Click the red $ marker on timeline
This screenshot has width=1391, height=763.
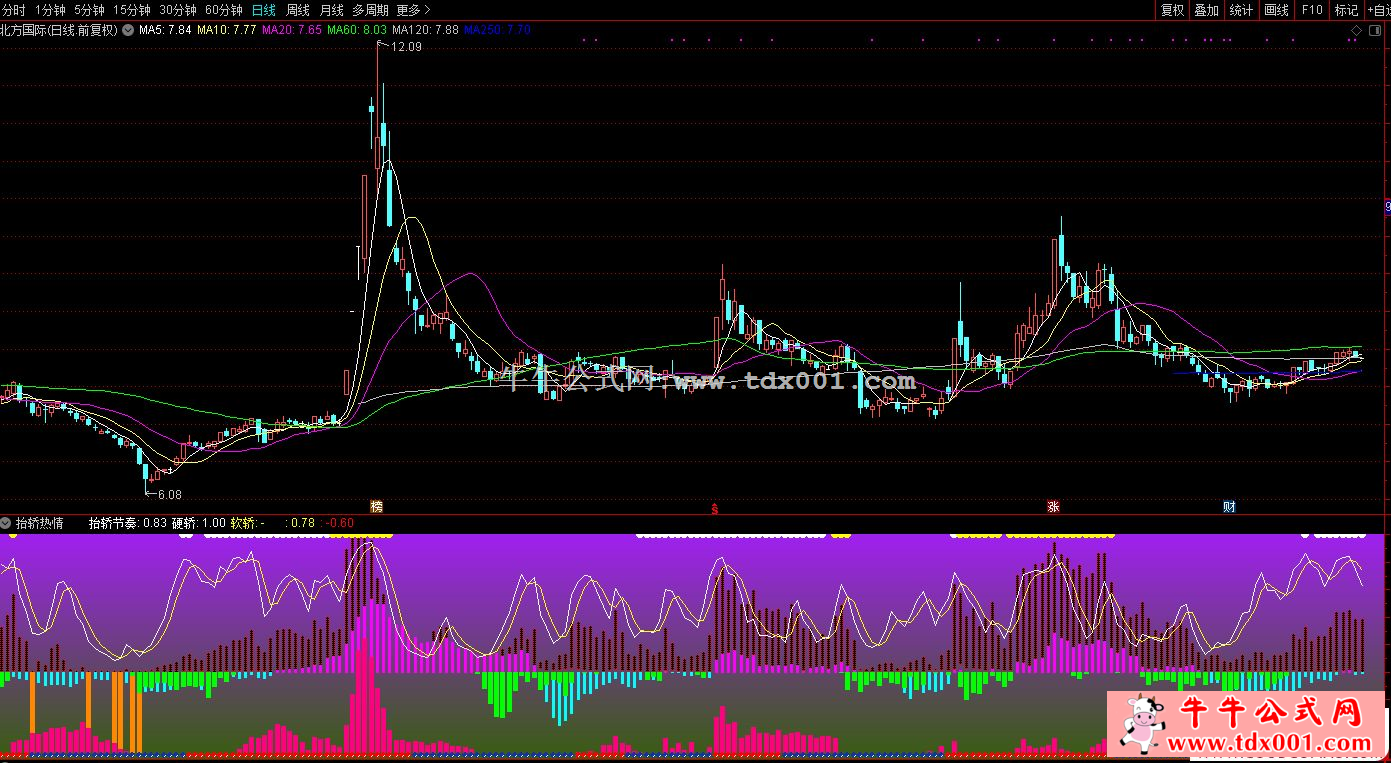coord(714,507)
